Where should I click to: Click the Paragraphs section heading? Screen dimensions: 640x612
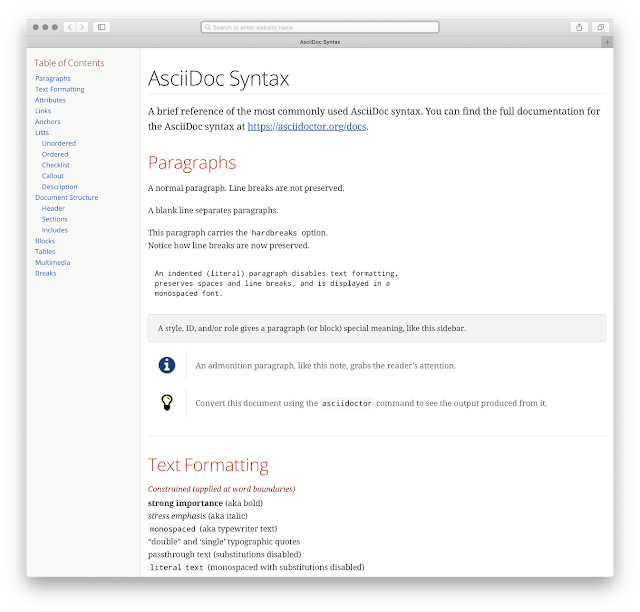[192, 163]
